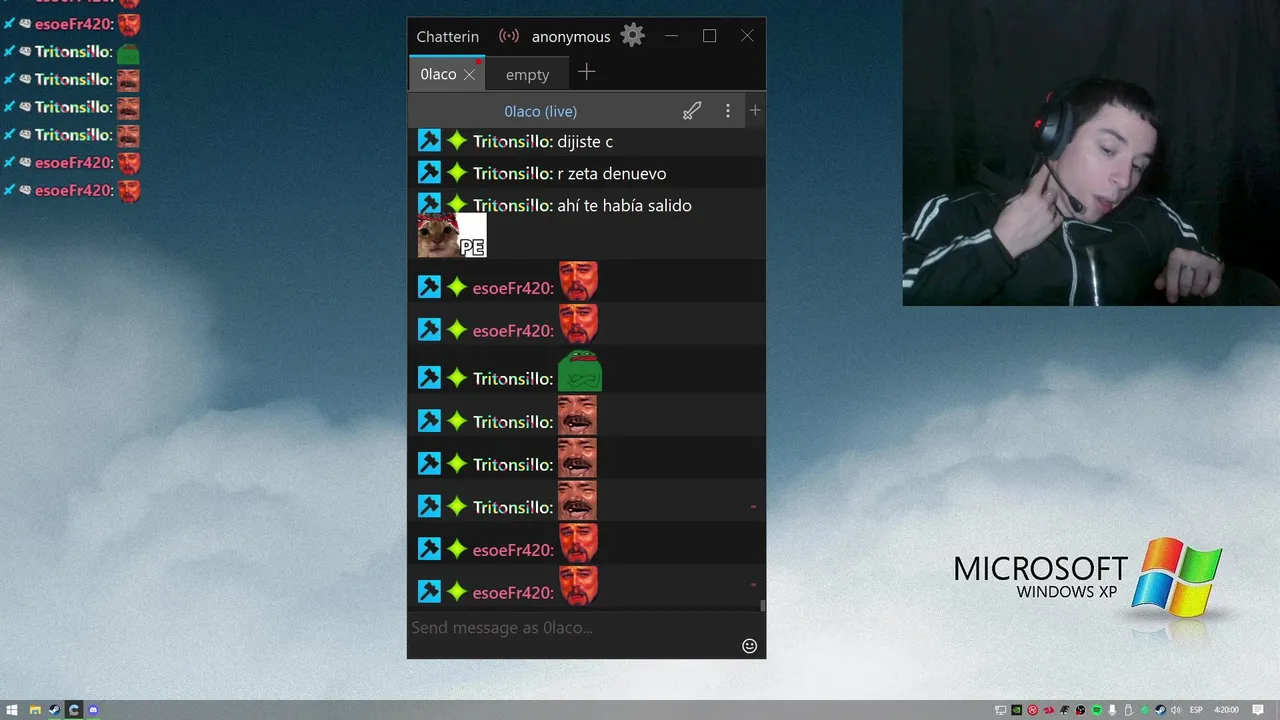Click the cat PE emote in chat
This screenshot has width=1280, height=720.
(452, 236)
